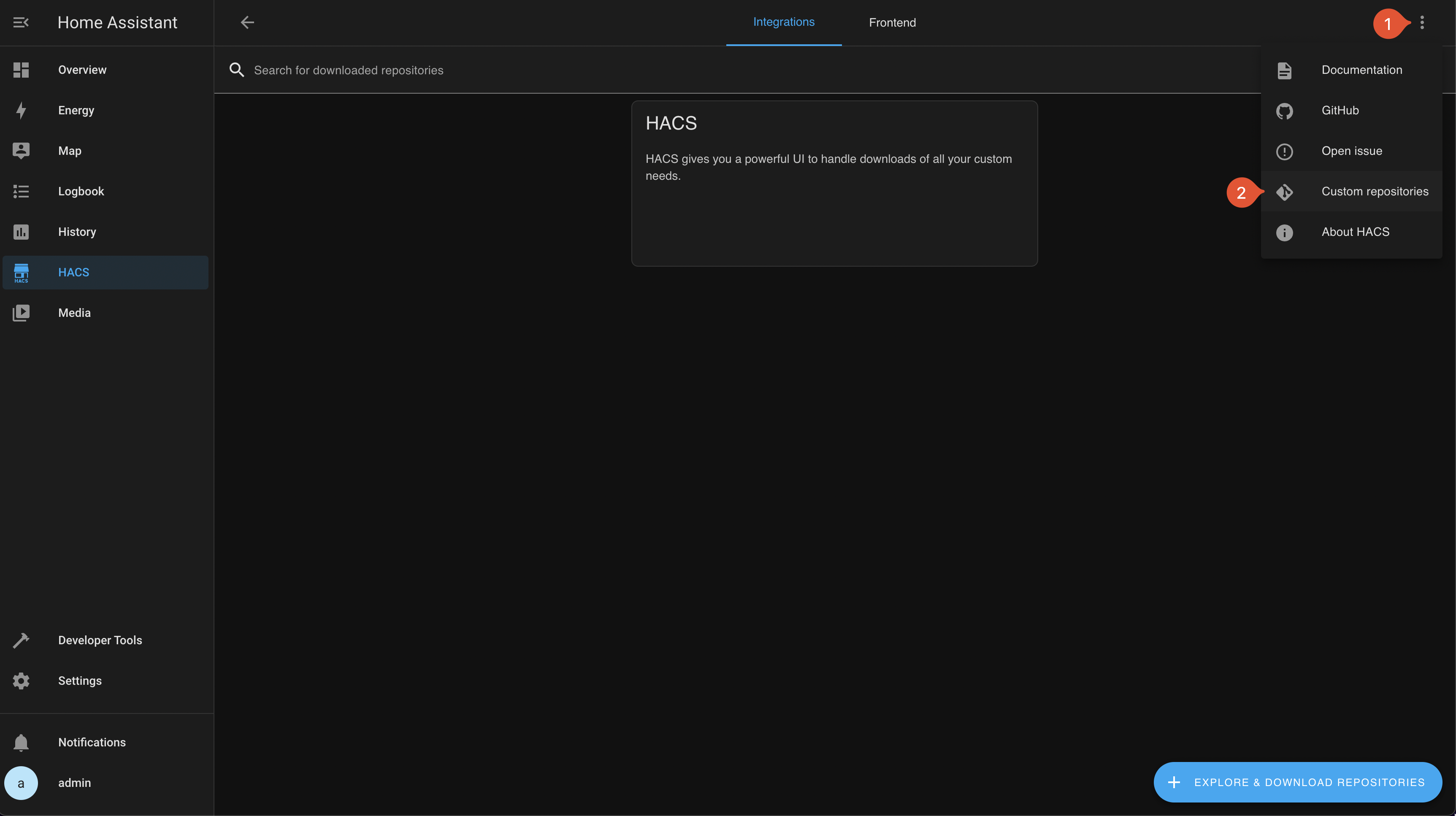This screenshot has height=816, width=1456.
Task: Switch to the Frontend tab
Action: tap(892, 23)
